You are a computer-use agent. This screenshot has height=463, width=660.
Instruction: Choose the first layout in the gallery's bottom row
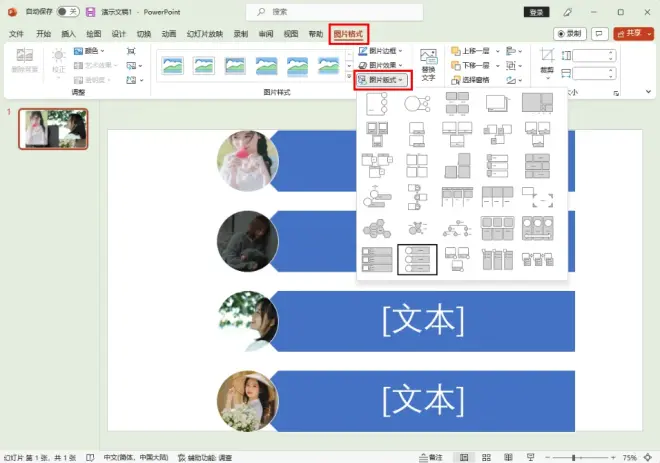click(x=377, y=259)
